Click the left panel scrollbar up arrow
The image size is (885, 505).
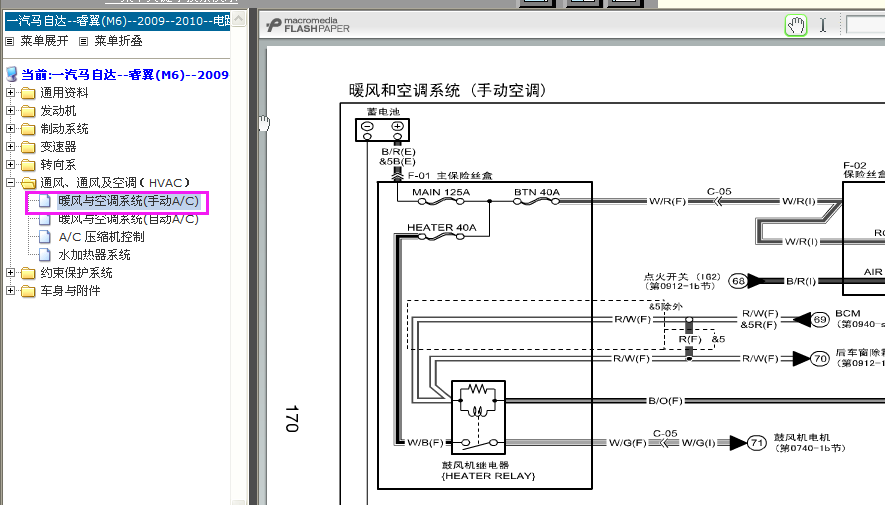(239, 19)
